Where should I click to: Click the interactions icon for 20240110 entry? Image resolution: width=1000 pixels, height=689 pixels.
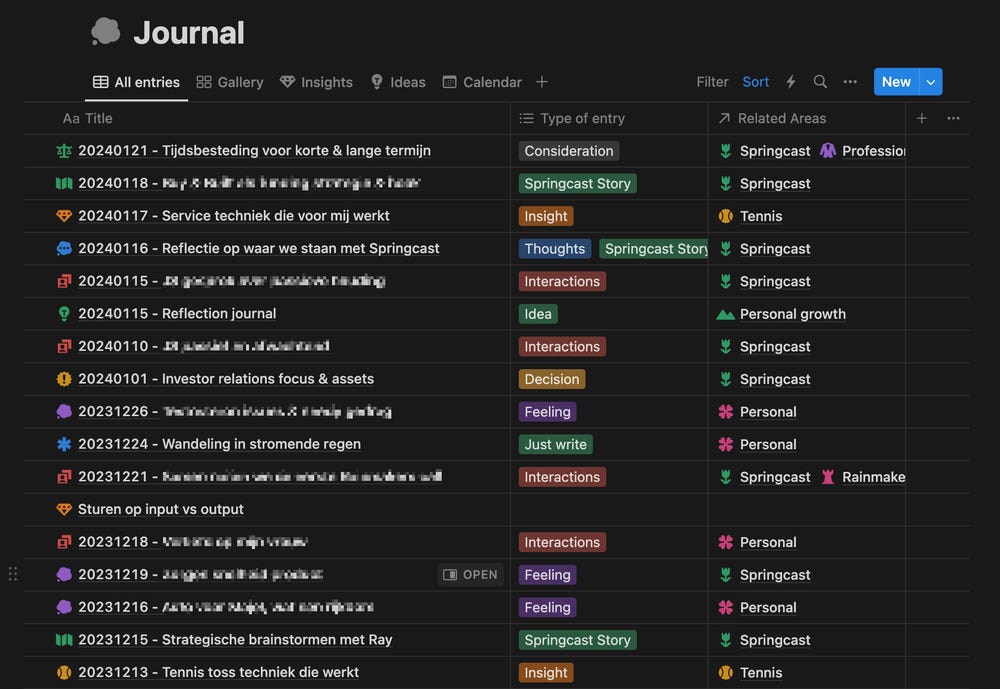[x=64, y=346]
